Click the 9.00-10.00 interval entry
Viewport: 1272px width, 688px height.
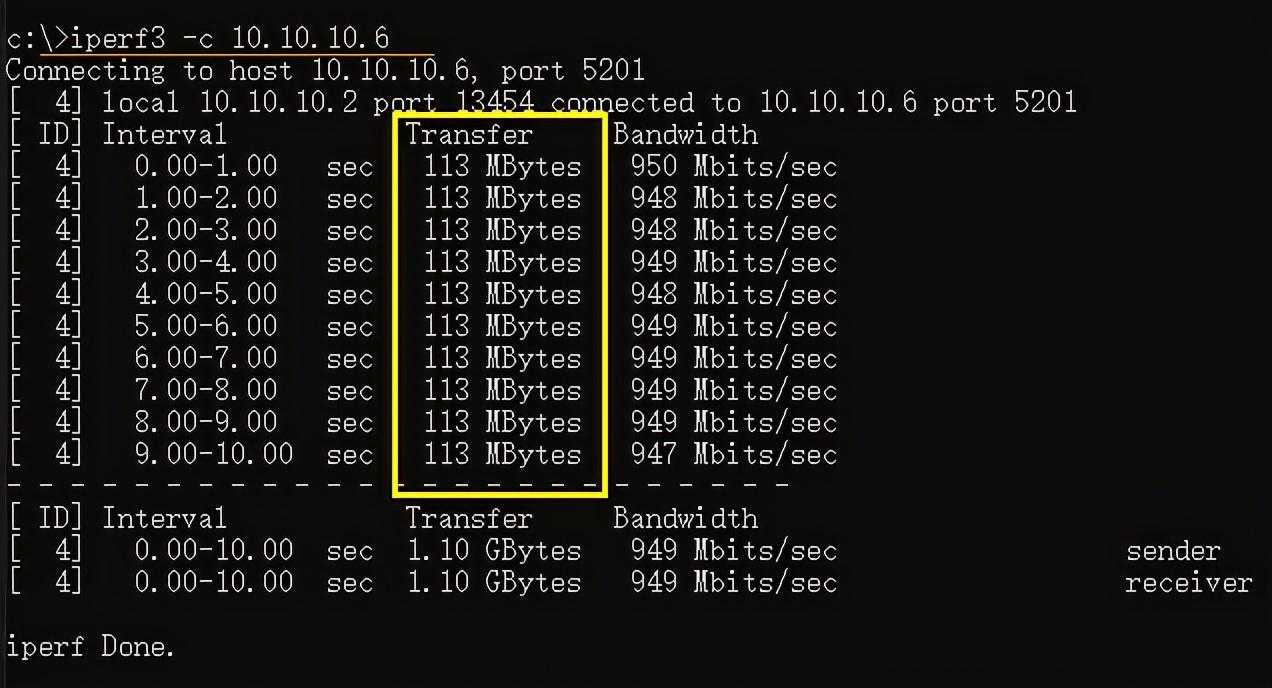(x=214, y=454)
